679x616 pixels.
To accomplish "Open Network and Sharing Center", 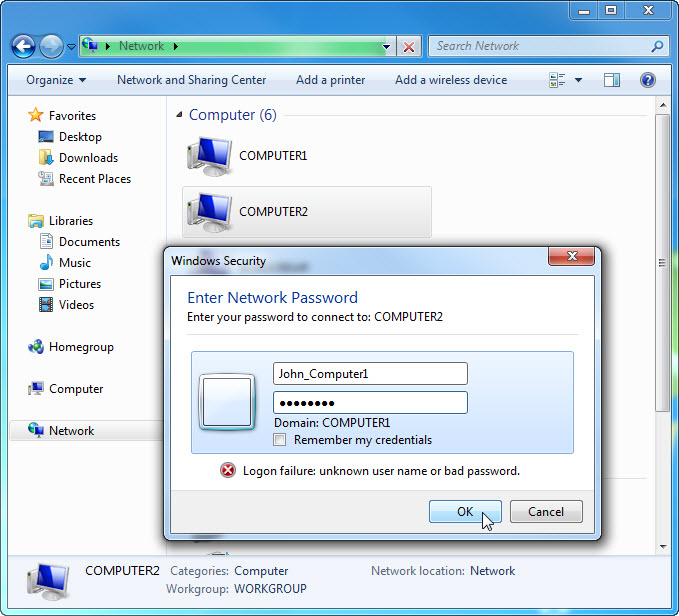I will pos(191,80).
